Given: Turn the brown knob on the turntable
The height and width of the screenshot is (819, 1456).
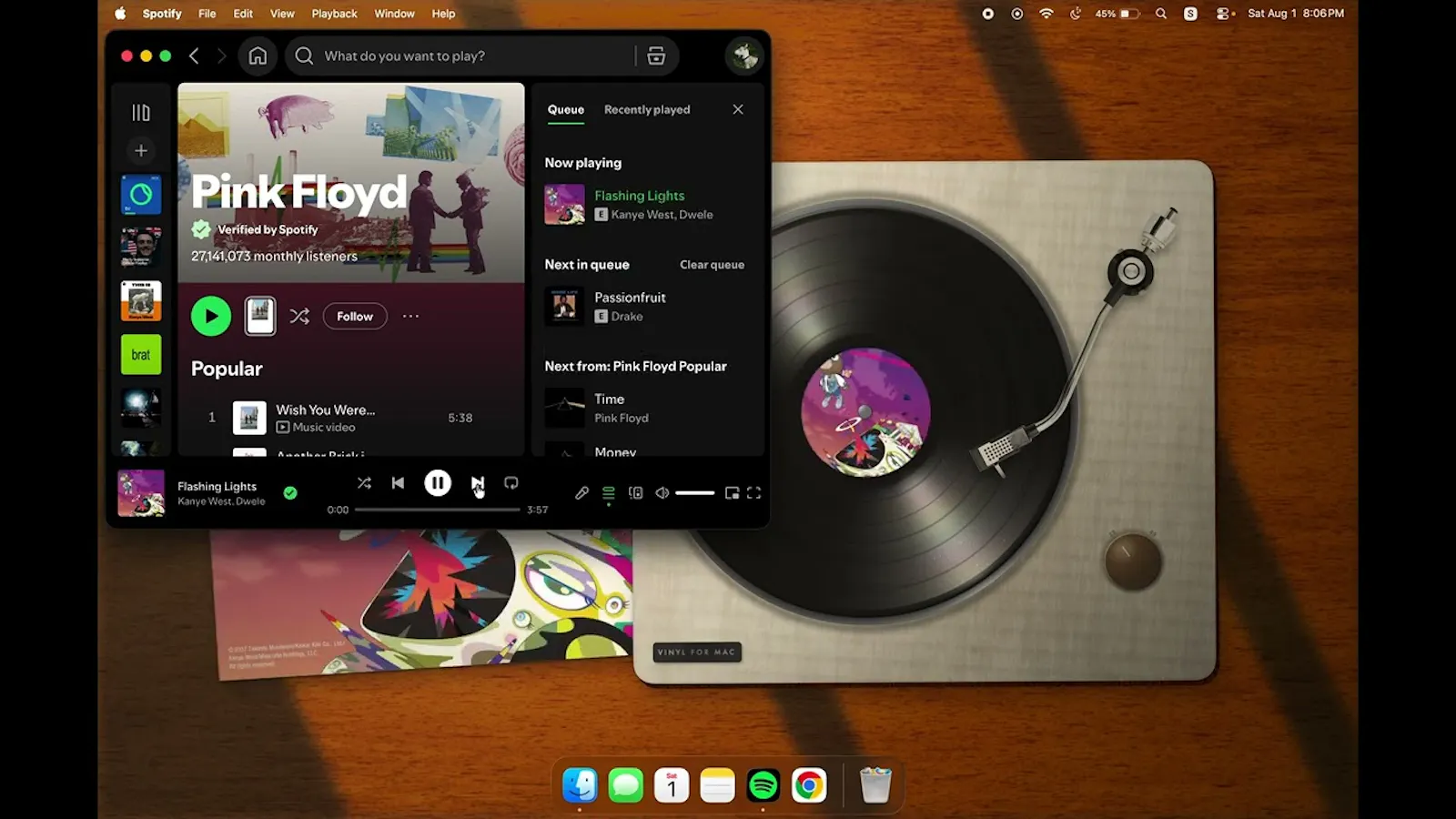Looking at the screenshot, I should pyautogui.click(x=1133, y=561).
